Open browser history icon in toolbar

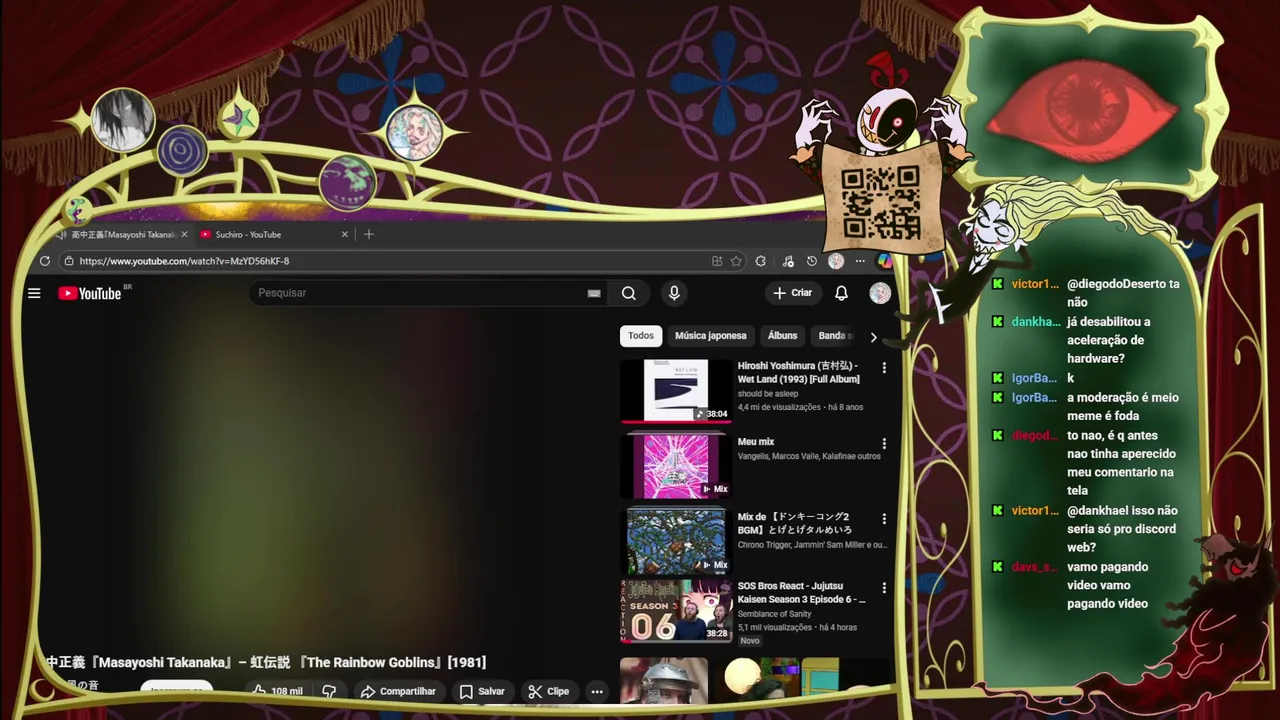[812, 261]
